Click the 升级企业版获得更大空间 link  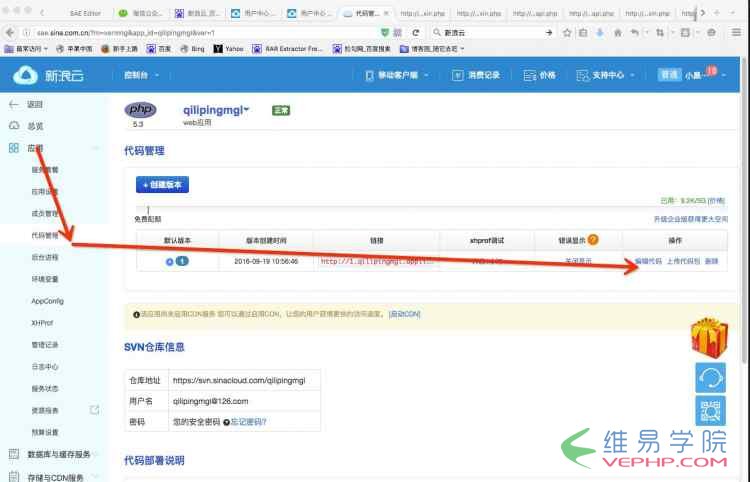tap(691, 219)
